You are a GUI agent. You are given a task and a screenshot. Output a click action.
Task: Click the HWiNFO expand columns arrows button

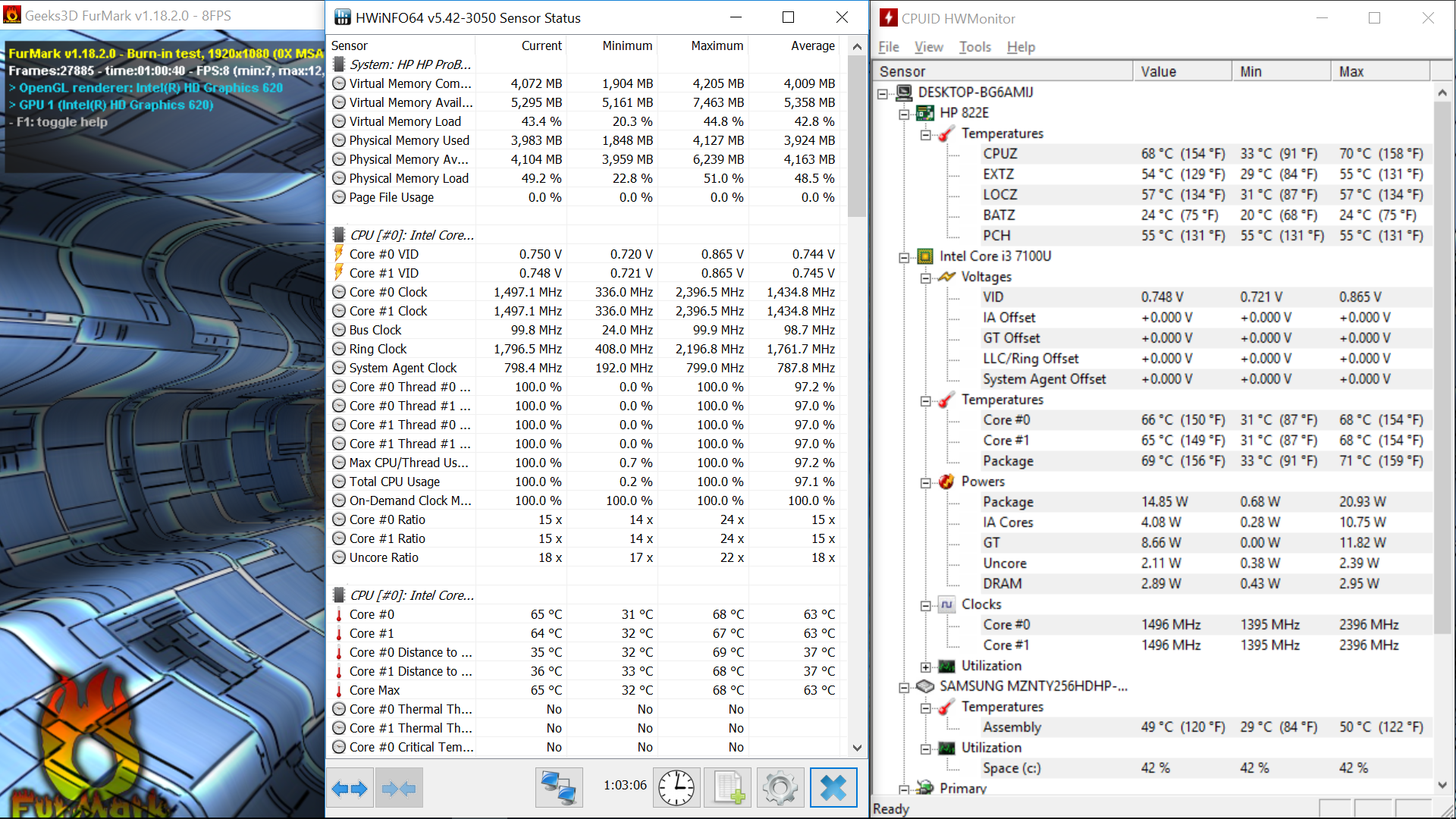click(x=350, y=788)
